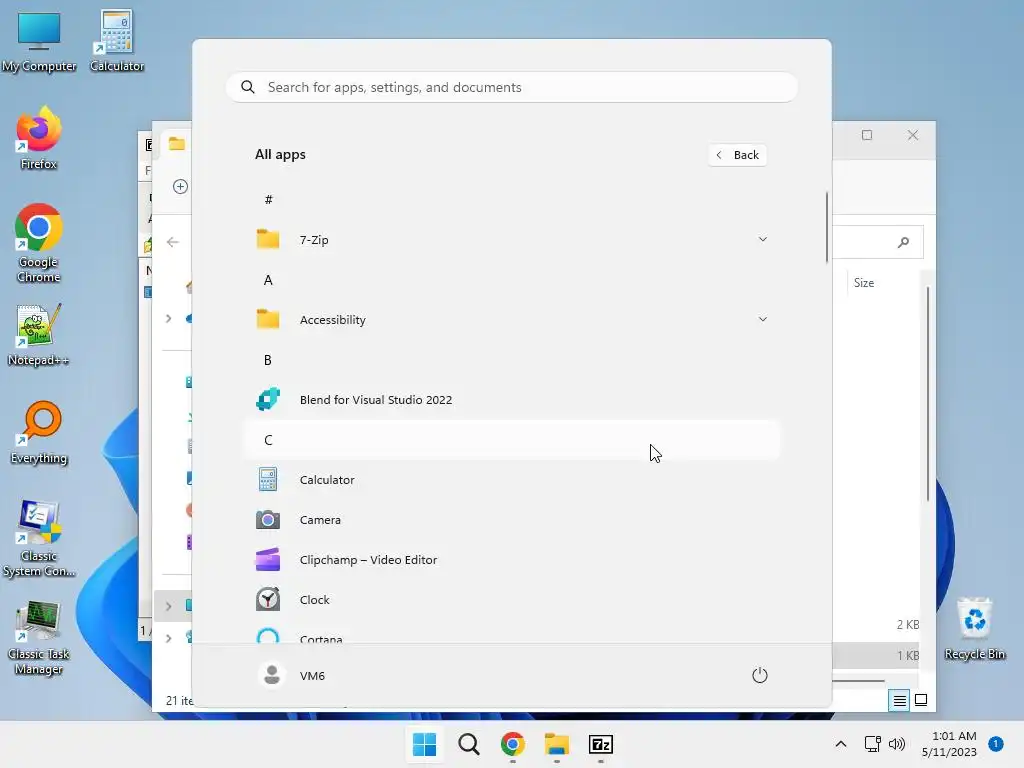Click the Explorer search magnifier

click(904, 242)
